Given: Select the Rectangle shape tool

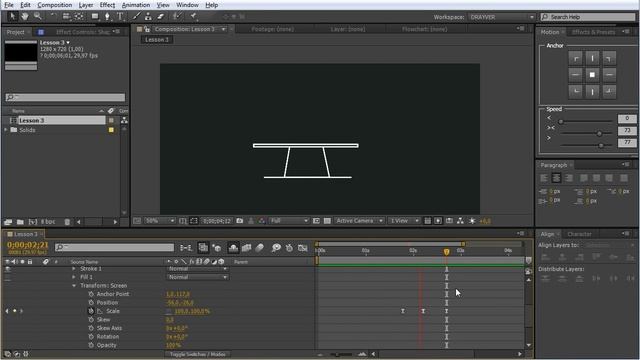Looking at the screenshot, I should coord(95,16).
